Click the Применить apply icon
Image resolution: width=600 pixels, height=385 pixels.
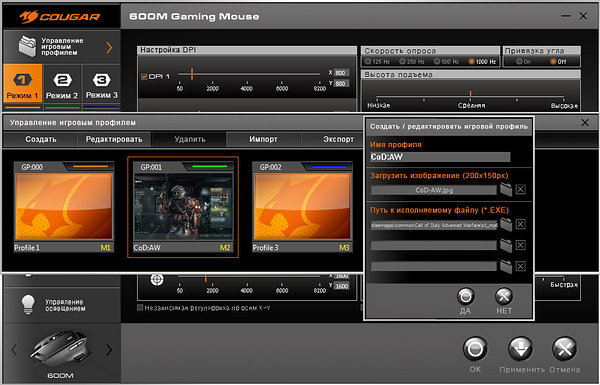pos(520,349)
